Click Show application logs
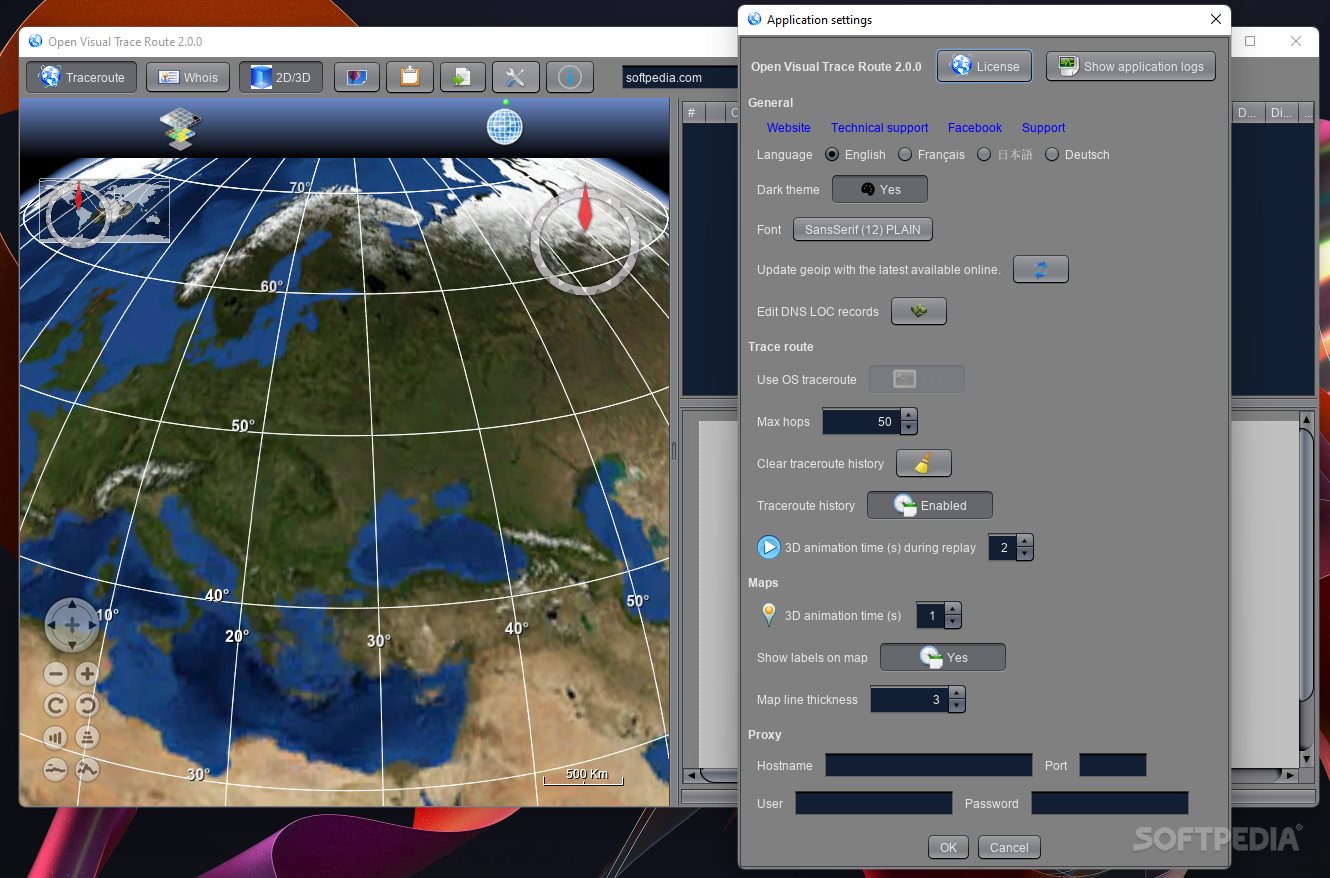1330x878 pixels. pos(1131,66)
